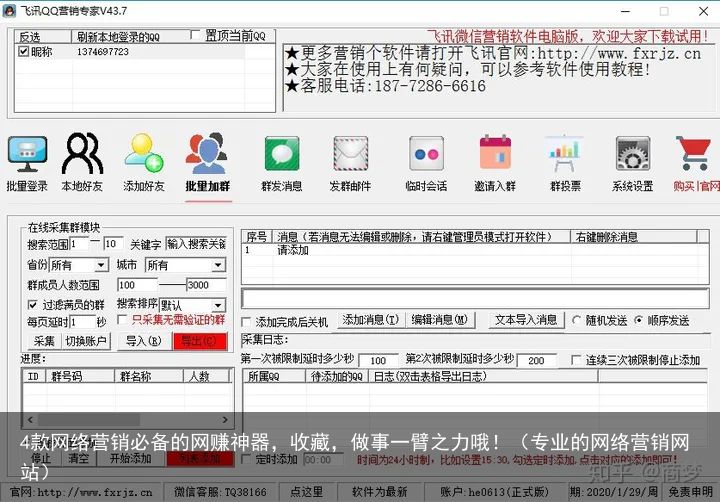Click 文本导入消息 button
This screenshot has width=720, height=502.
pyautogui.click(x=526, y=320)
